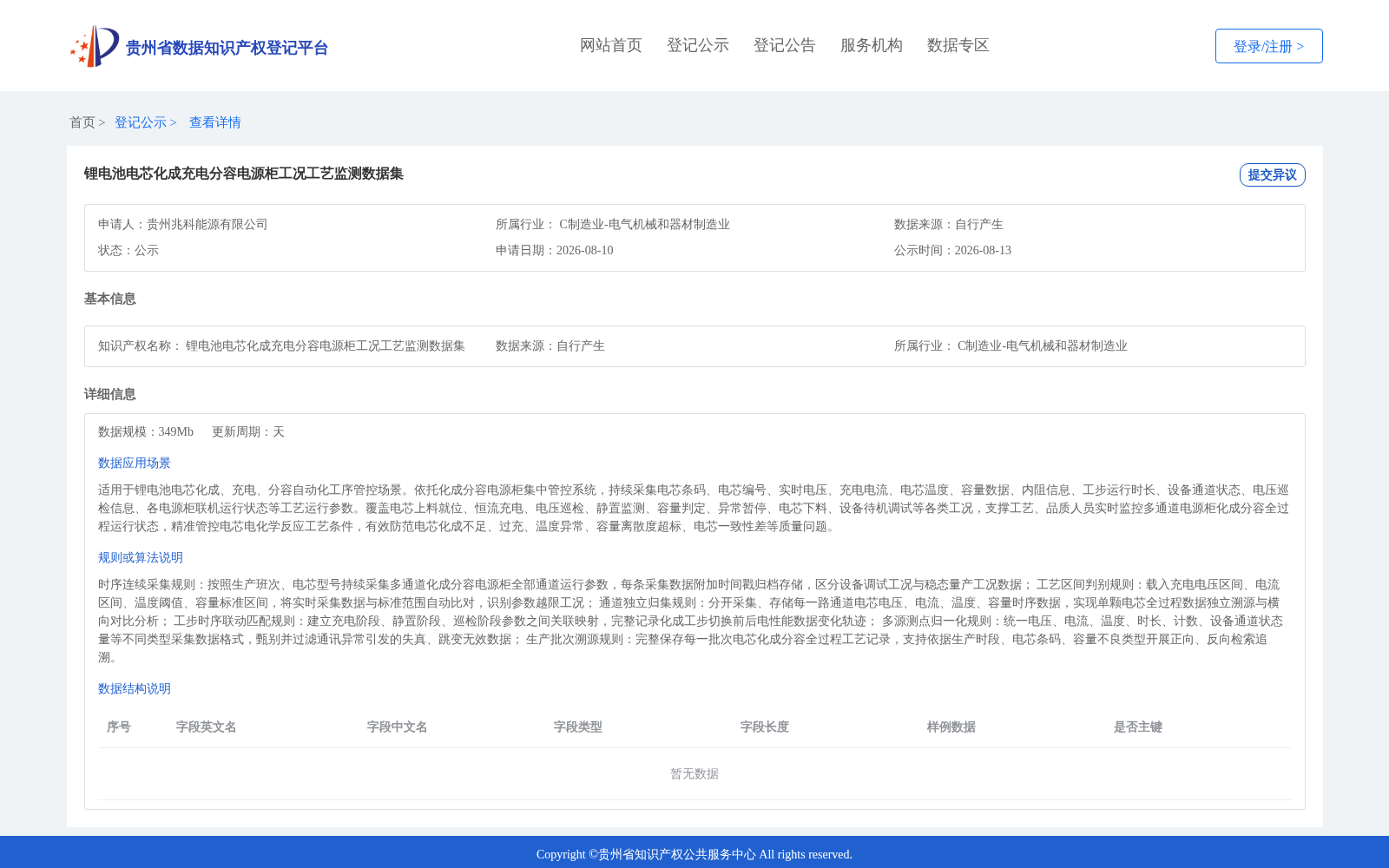Click 首页 in the breadcrumb
Viewport: 1389px width, 868px height.
click(x=82, y=122)
